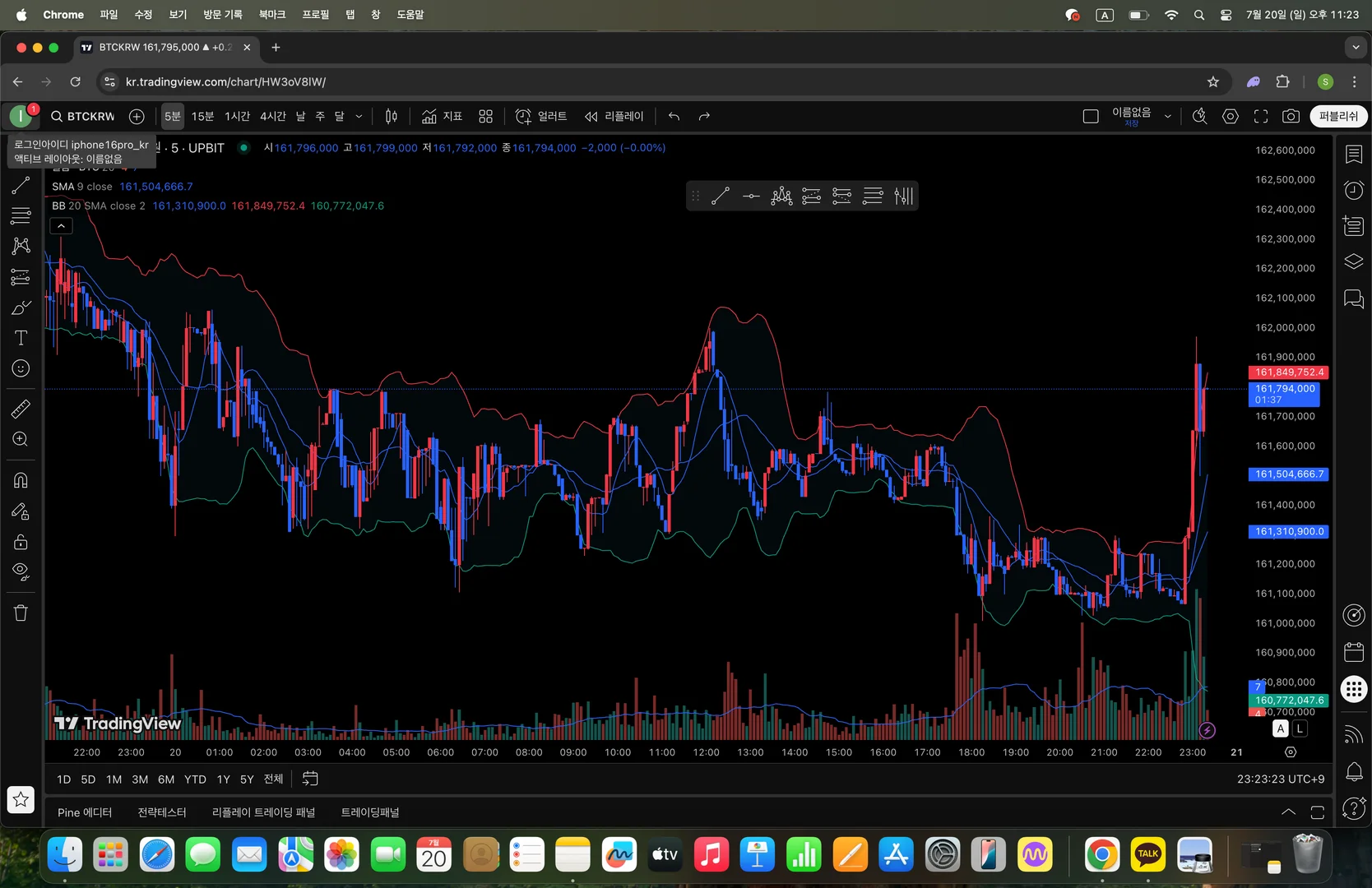Open the ruler measure tool
1372x888 pixels.
coord(21,409)
